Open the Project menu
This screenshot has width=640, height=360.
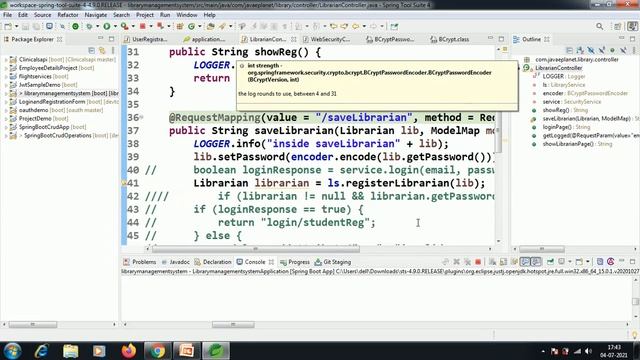click(145, 15)
